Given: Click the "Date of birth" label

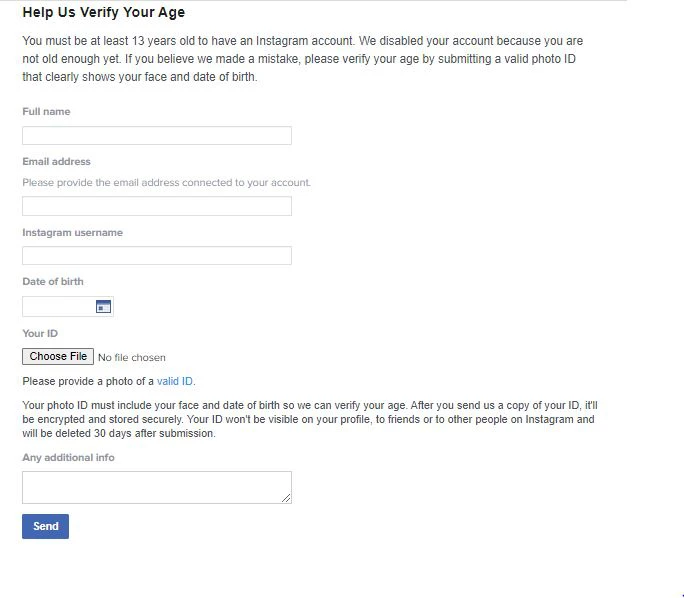Looking at the screenshot, I should 53,282.
